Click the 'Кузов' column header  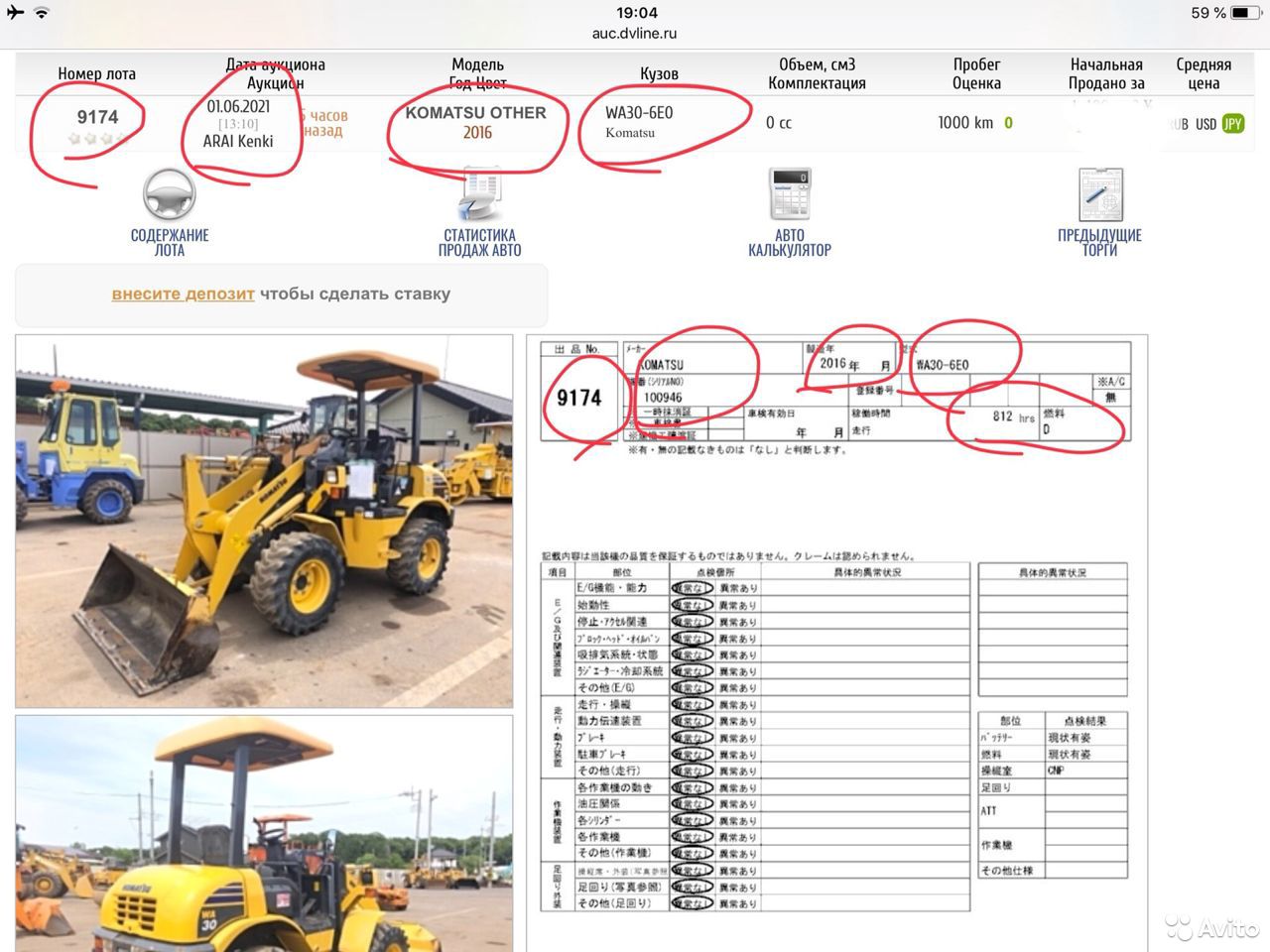660,73
